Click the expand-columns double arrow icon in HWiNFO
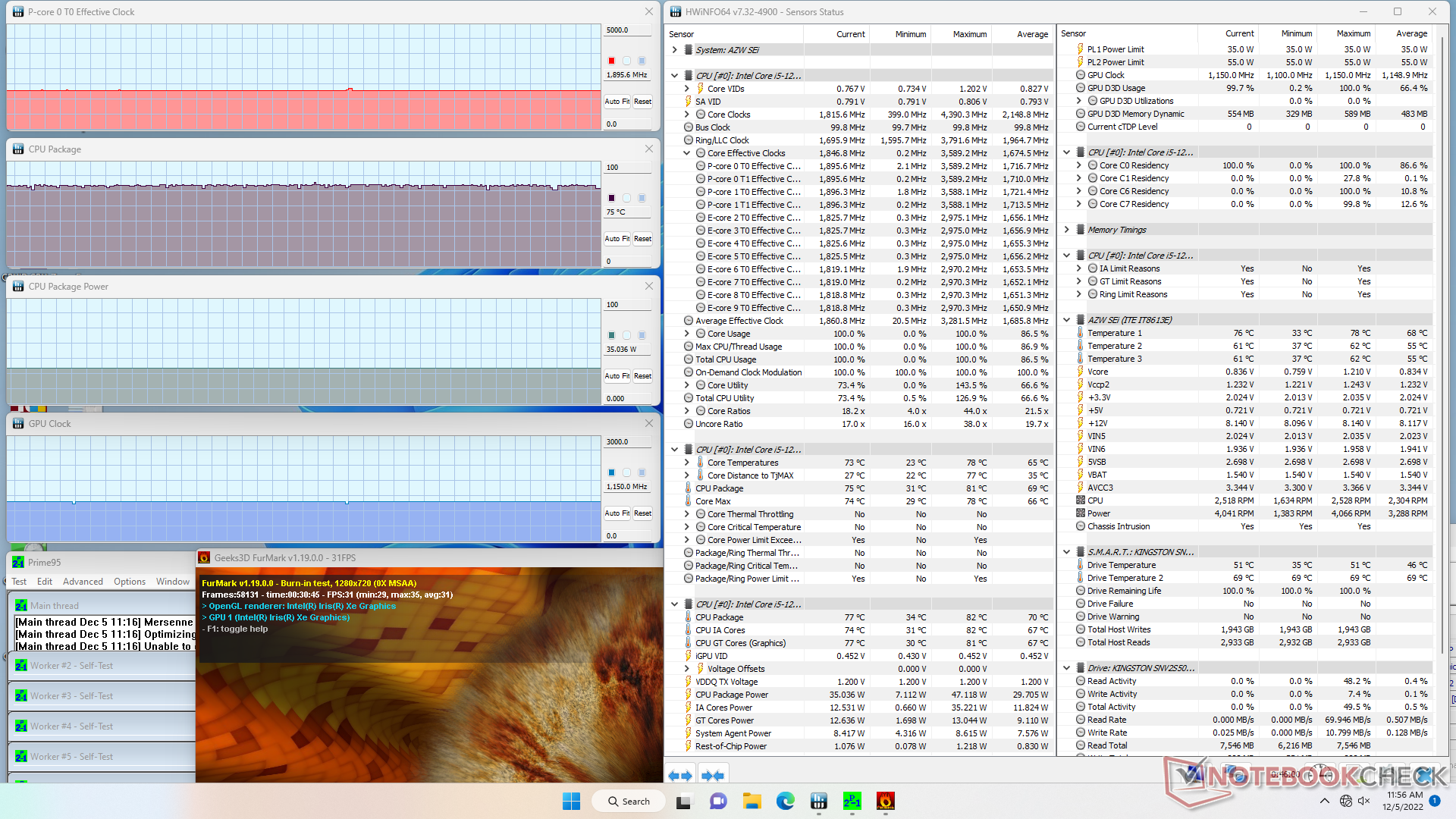Viewport: 1456px width, 819px height. [x=680, y=776]
